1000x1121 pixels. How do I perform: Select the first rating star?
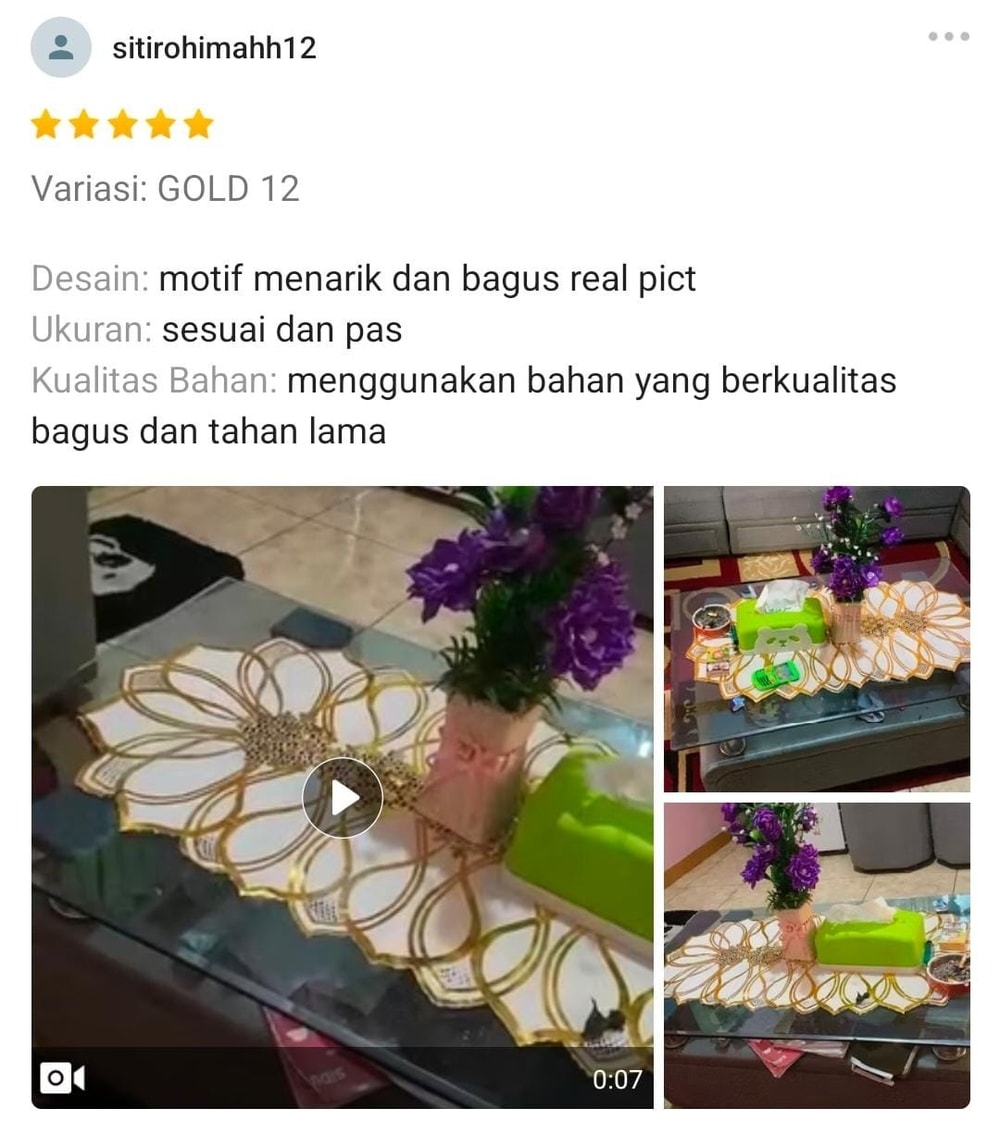pyautogui.click(x=46, y=124)
